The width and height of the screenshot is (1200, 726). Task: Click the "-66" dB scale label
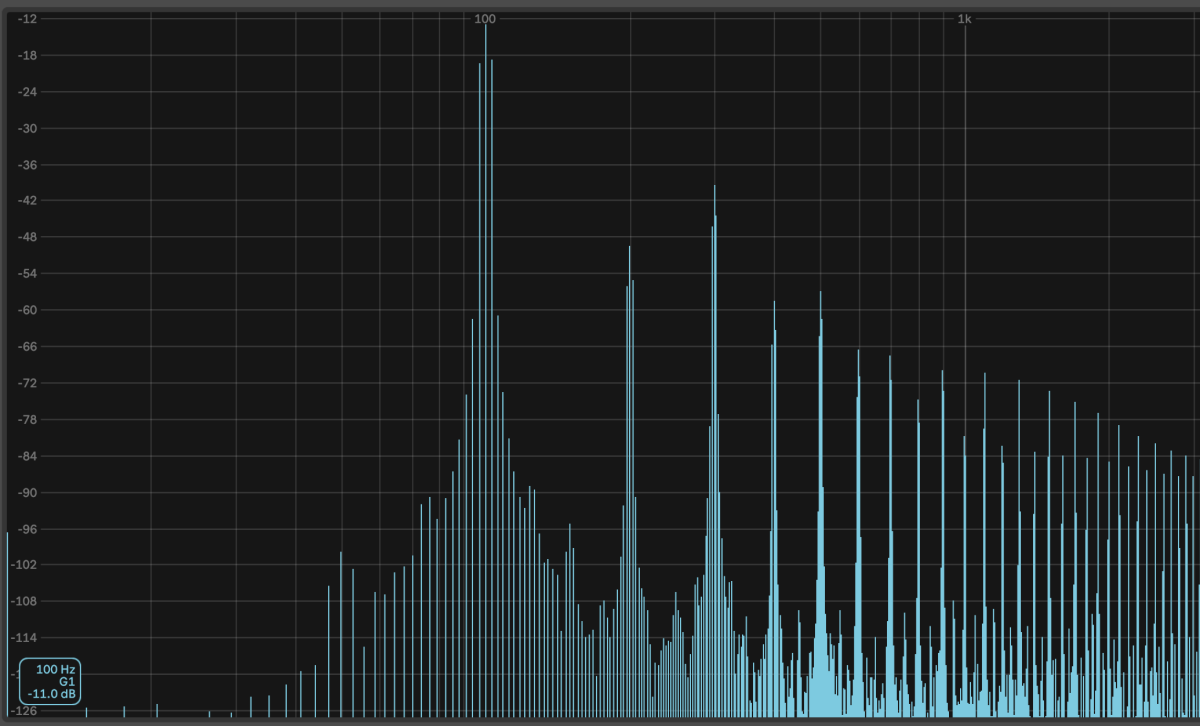click(28, 347)
